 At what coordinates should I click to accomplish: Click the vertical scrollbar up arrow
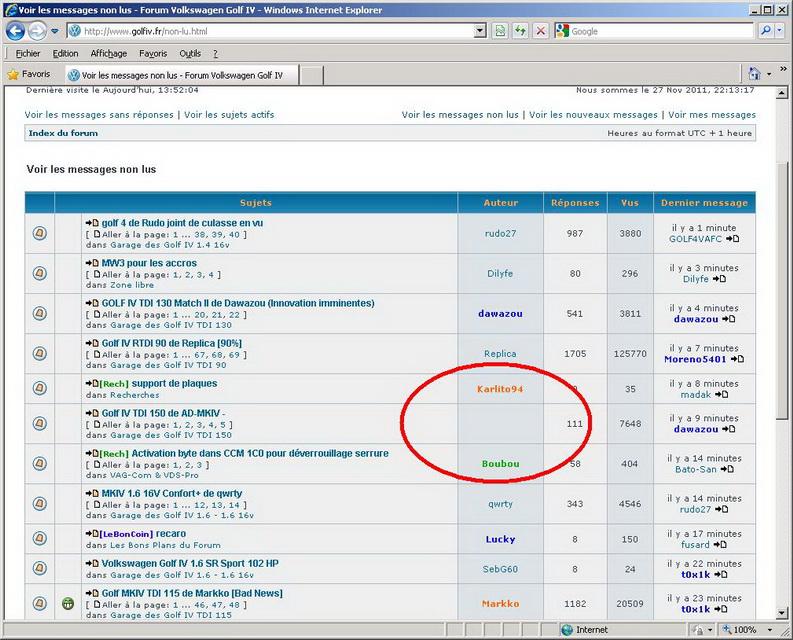click(782, 93)
